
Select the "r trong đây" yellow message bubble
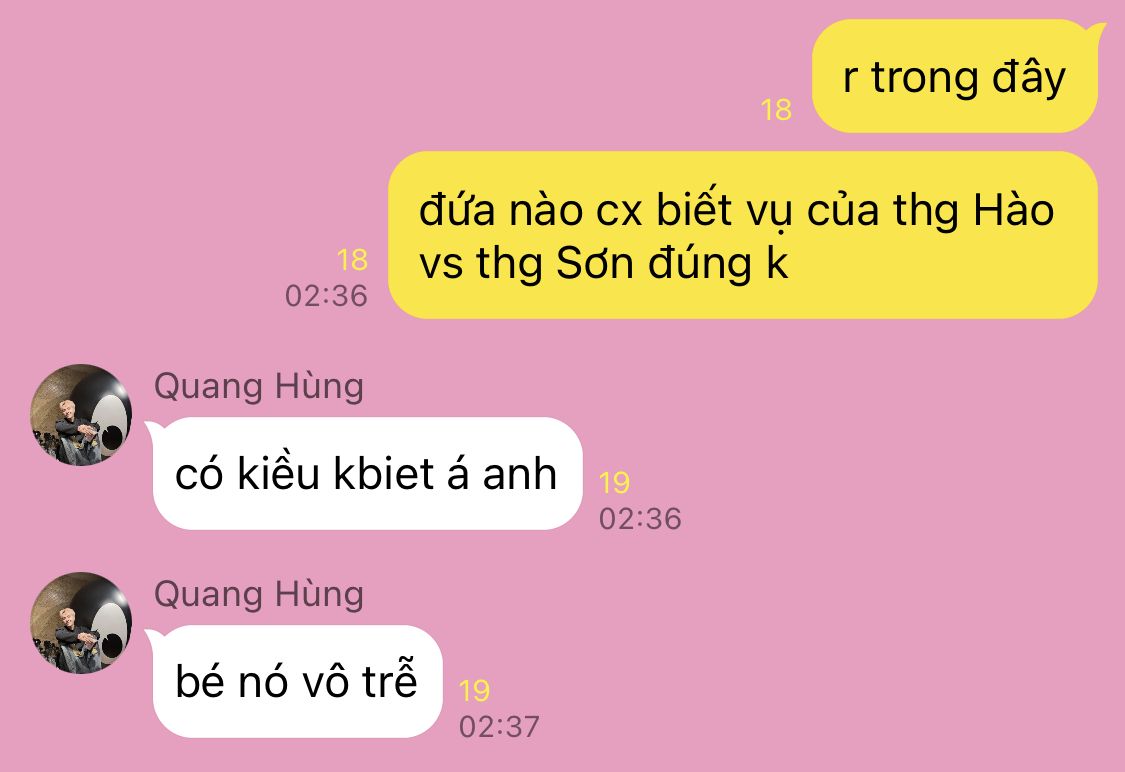pos(955,76)
